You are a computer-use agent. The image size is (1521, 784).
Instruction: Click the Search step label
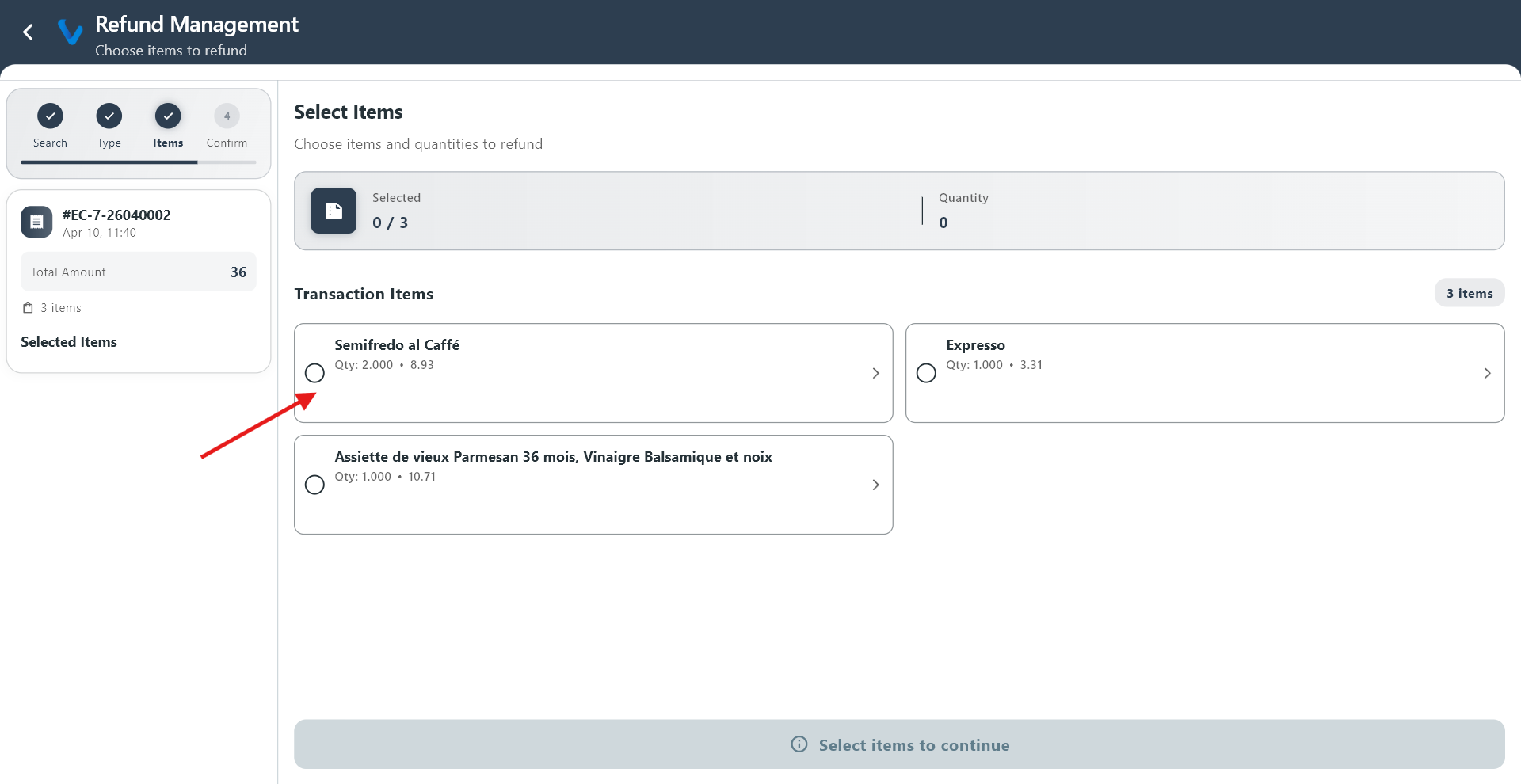[50, 143]
